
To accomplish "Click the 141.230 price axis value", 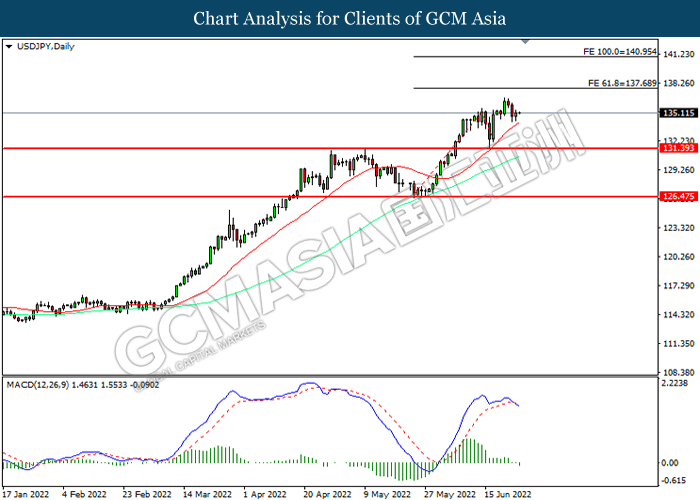I will [679, 54].
